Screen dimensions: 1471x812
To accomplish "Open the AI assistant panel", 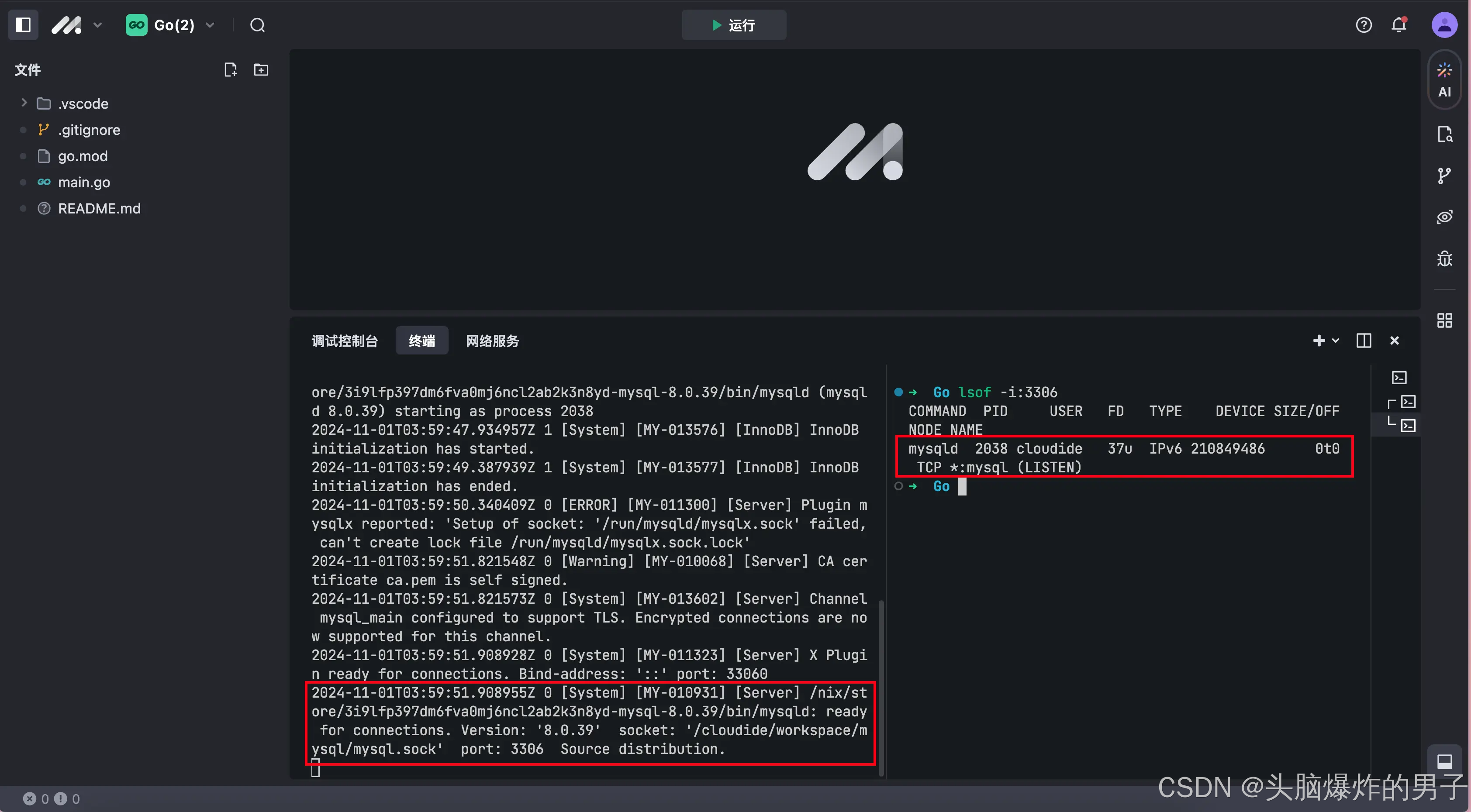I will [x=1444, y=80].
